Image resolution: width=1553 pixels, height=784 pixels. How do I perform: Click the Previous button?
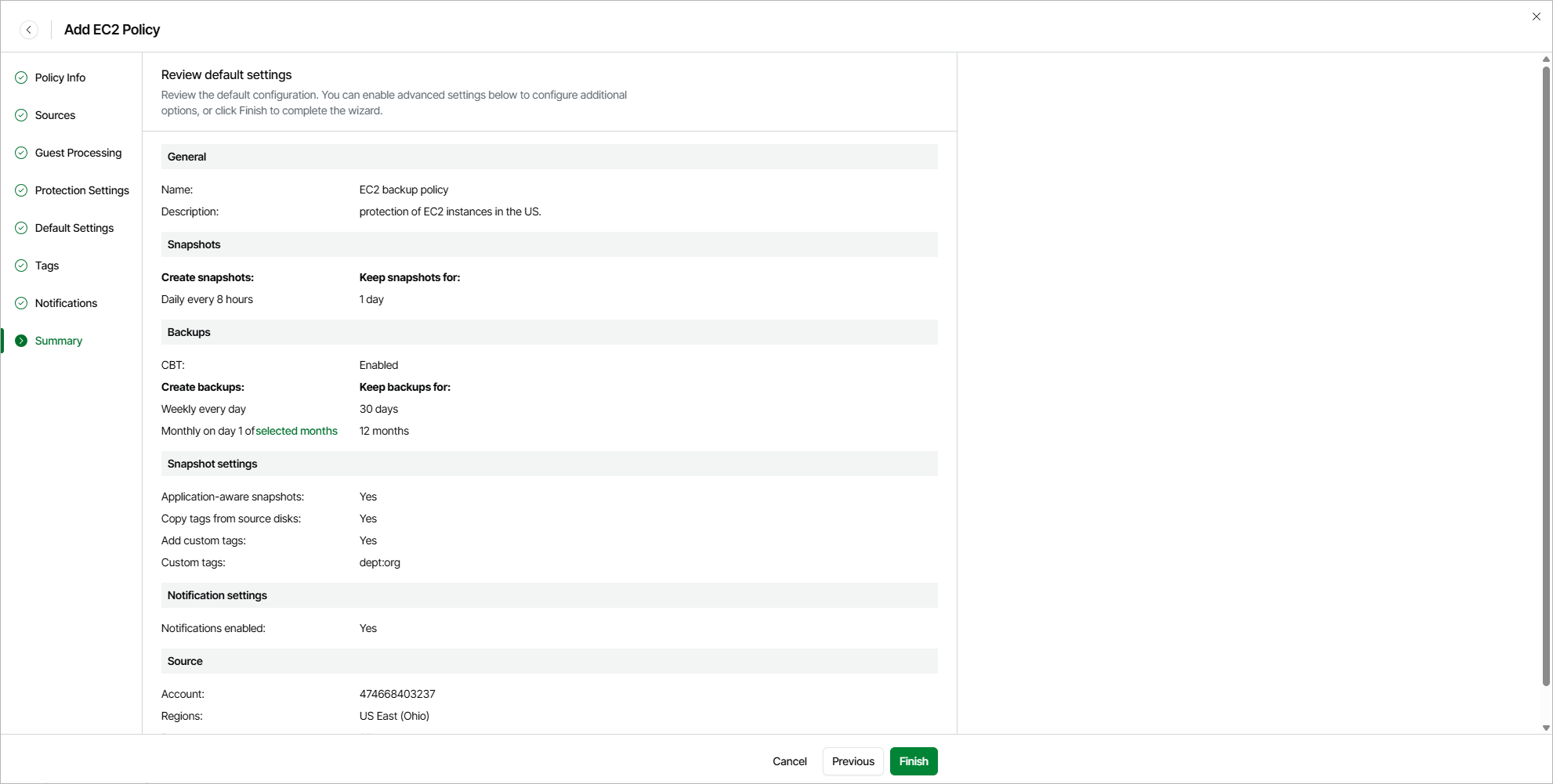tap(853, 761)
